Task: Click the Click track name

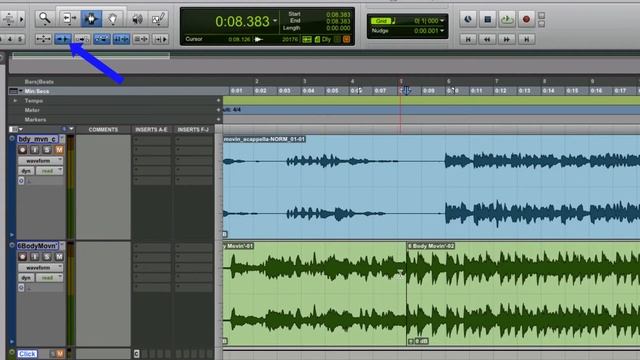Action: (x=27, y=354)
